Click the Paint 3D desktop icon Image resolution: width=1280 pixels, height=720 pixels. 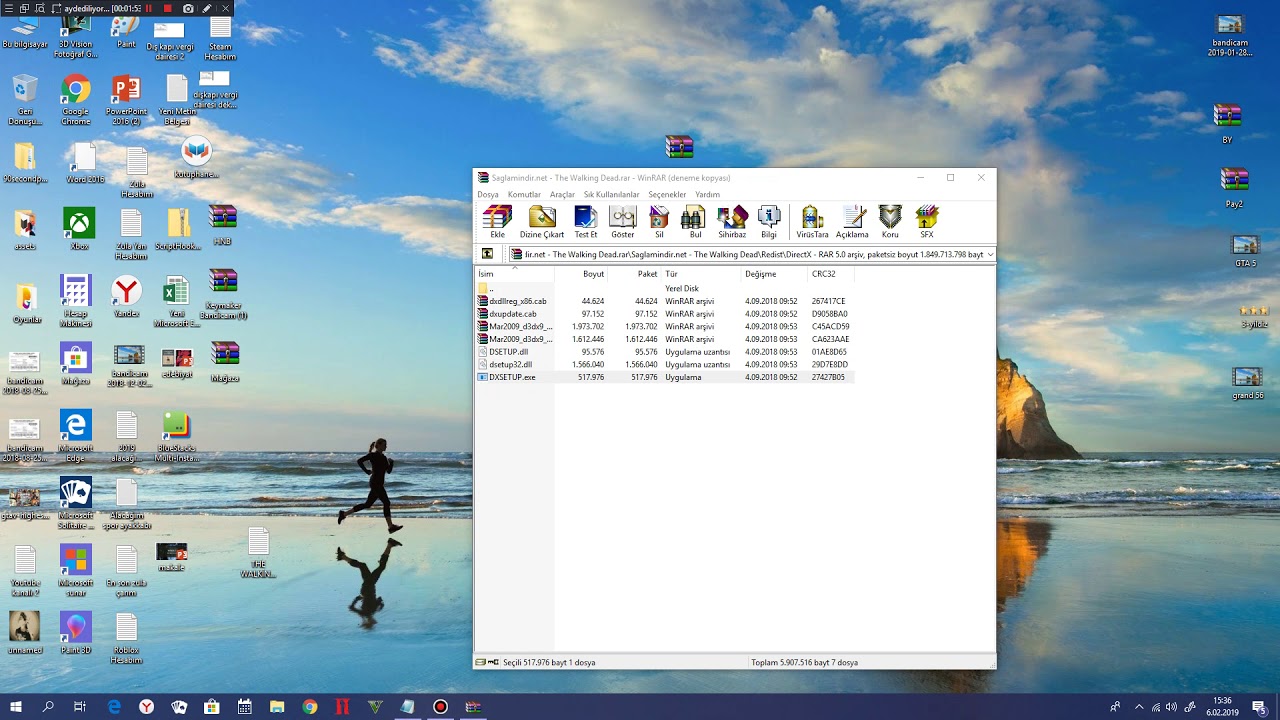click(x=75, y=633)
